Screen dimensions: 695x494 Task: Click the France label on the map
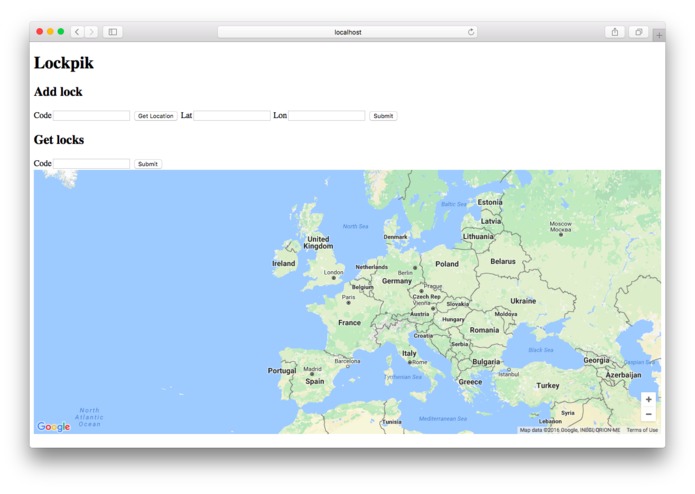point(349,323)
